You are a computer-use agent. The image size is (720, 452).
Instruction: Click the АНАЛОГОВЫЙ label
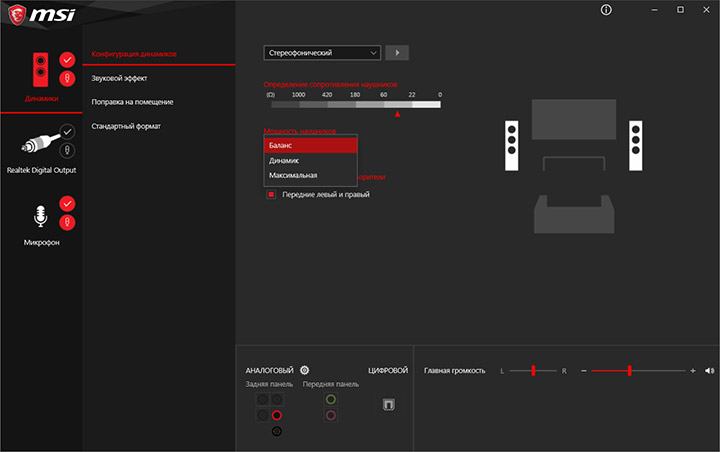269,370
